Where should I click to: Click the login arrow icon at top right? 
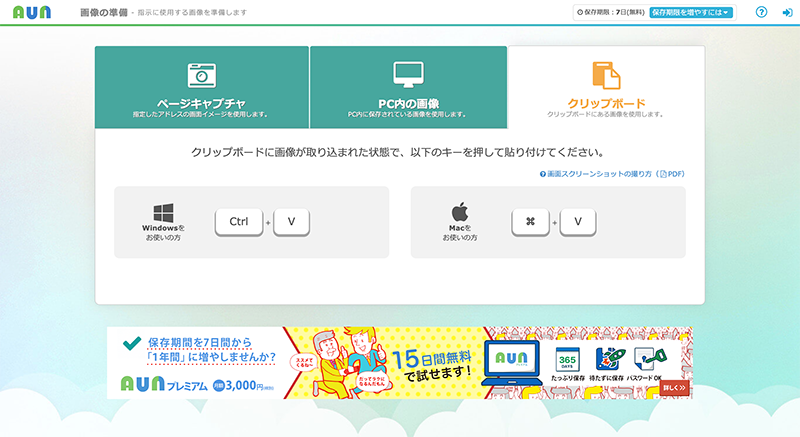click(x=787, y=13)
